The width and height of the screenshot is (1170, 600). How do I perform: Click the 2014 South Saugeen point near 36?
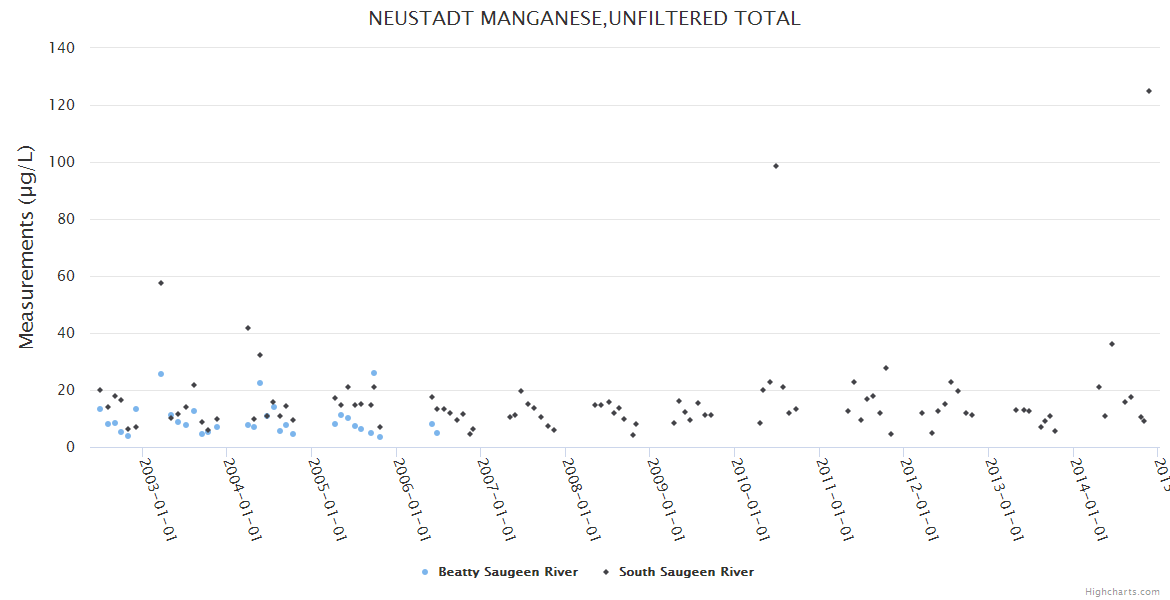point(1112,344)
